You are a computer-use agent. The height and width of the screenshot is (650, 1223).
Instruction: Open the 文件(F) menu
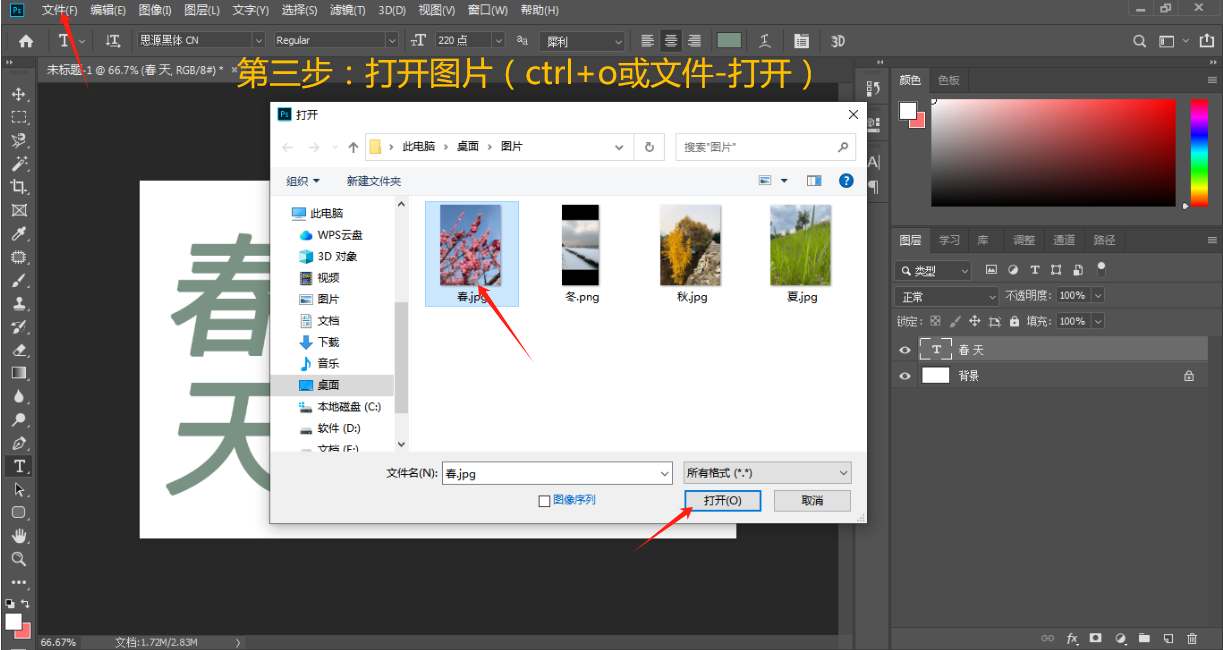coord(60,10)
